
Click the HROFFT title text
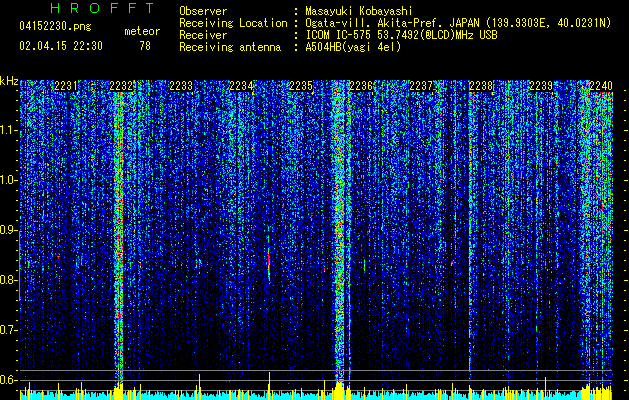tap(102, 8)
